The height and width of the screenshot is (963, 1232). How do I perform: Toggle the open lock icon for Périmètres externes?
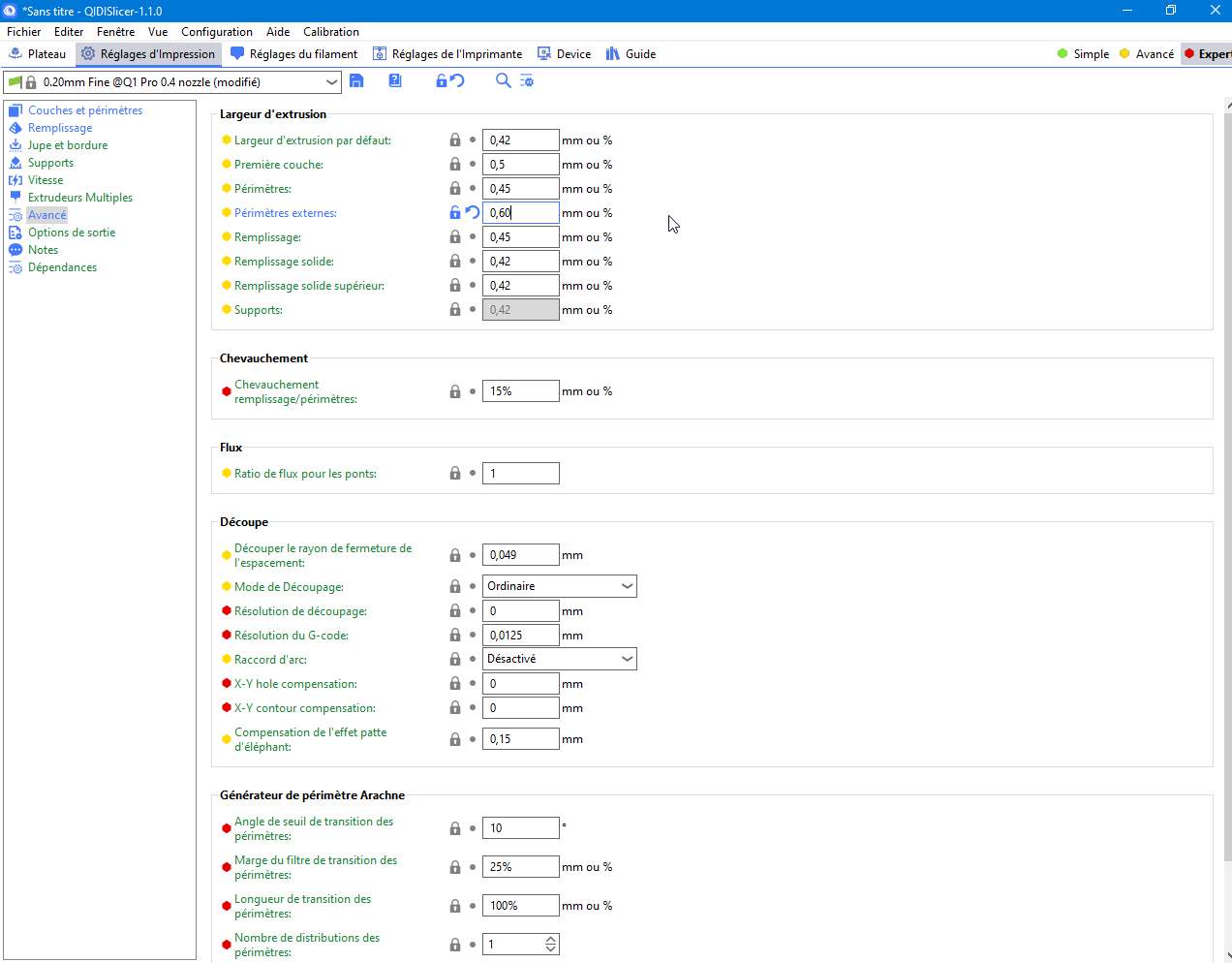click(455, 212)
